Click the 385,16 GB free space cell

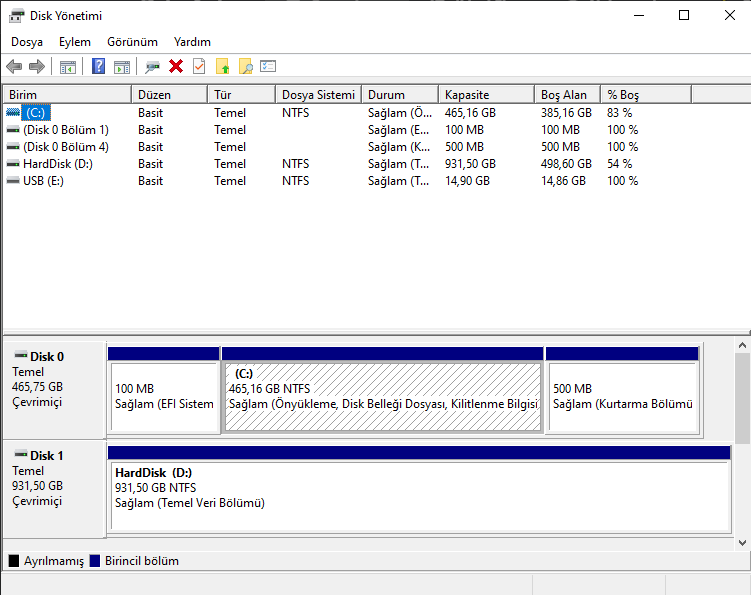[x=566, y=113]
